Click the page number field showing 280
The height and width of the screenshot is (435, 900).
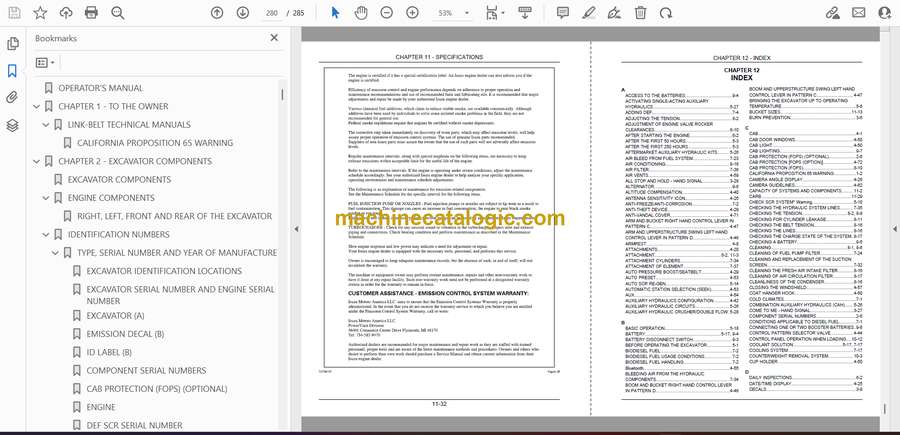tap(273, 13)
